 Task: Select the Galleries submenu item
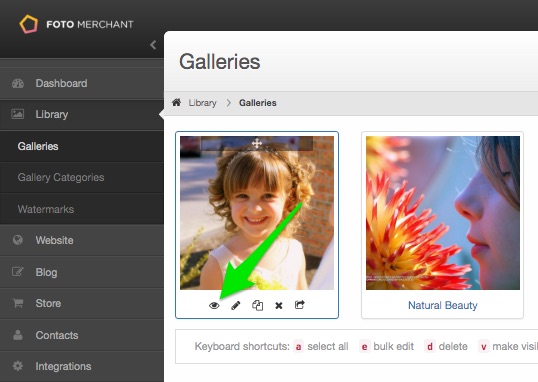pos(82,146)
